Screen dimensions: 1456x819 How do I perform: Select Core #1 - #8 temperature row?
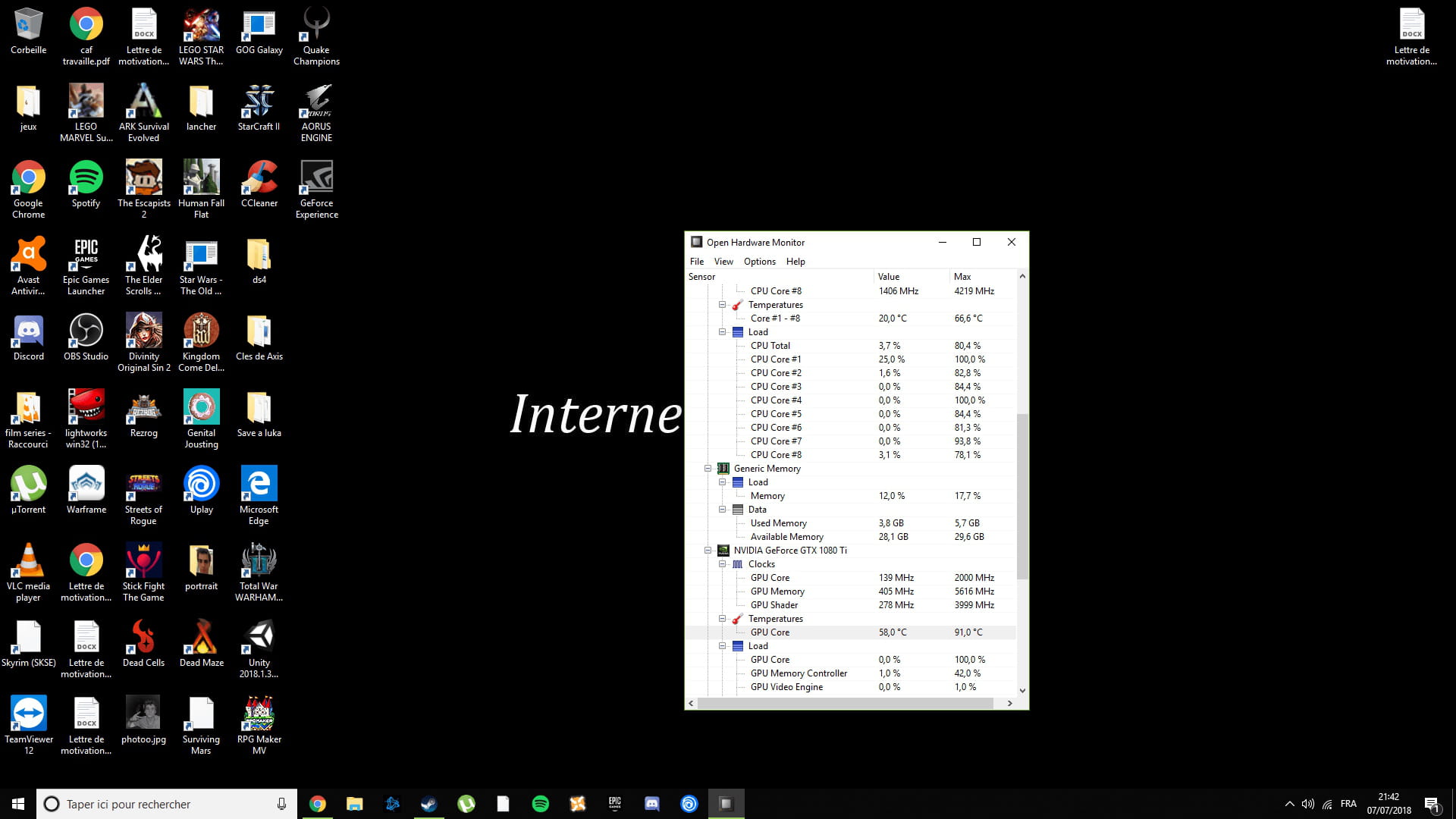pos(850,318)
